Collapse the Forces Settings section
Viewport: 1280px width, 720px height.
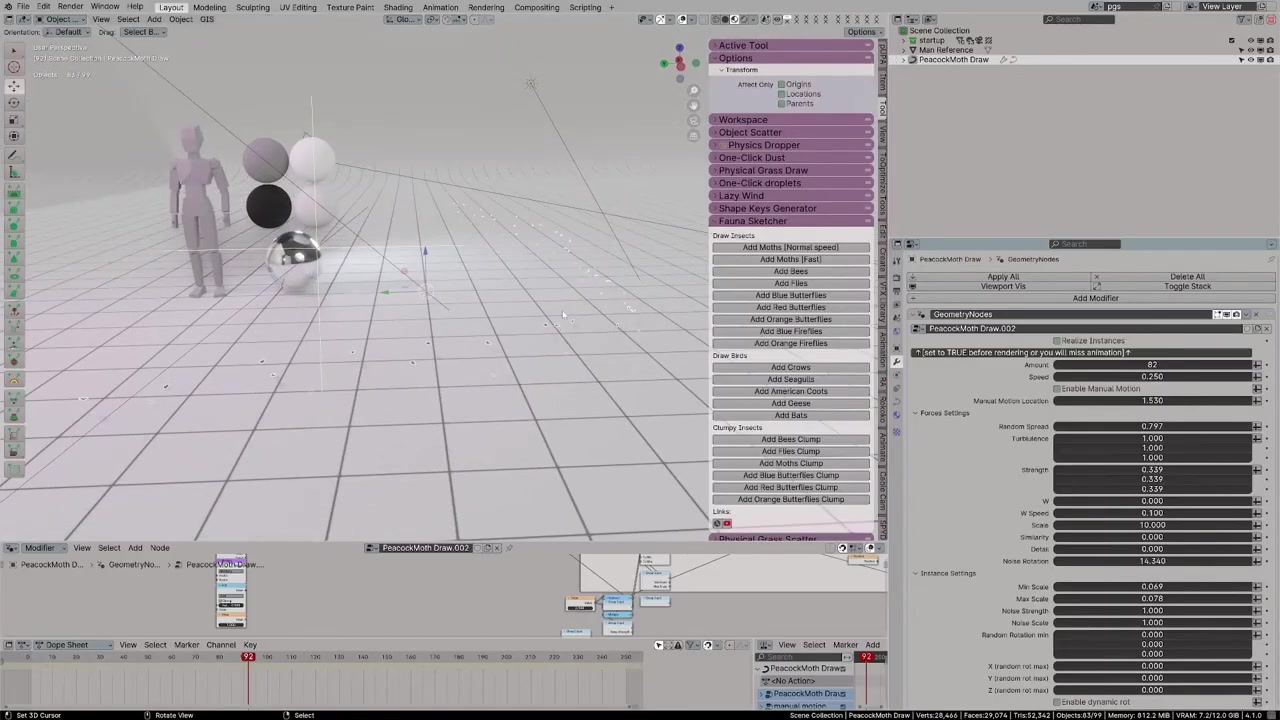coord(941,413)
